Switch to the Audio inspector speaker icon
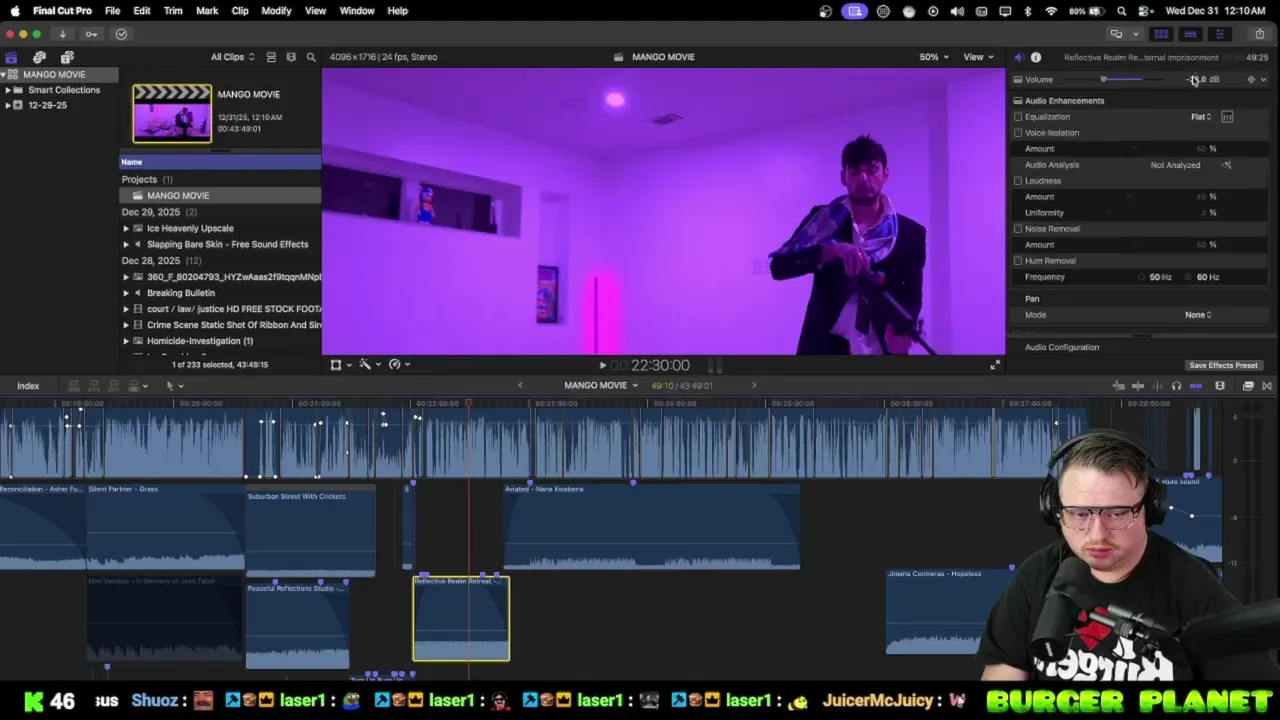The height and width of the screenshot is (720, 1280). tap(1018, 57)
